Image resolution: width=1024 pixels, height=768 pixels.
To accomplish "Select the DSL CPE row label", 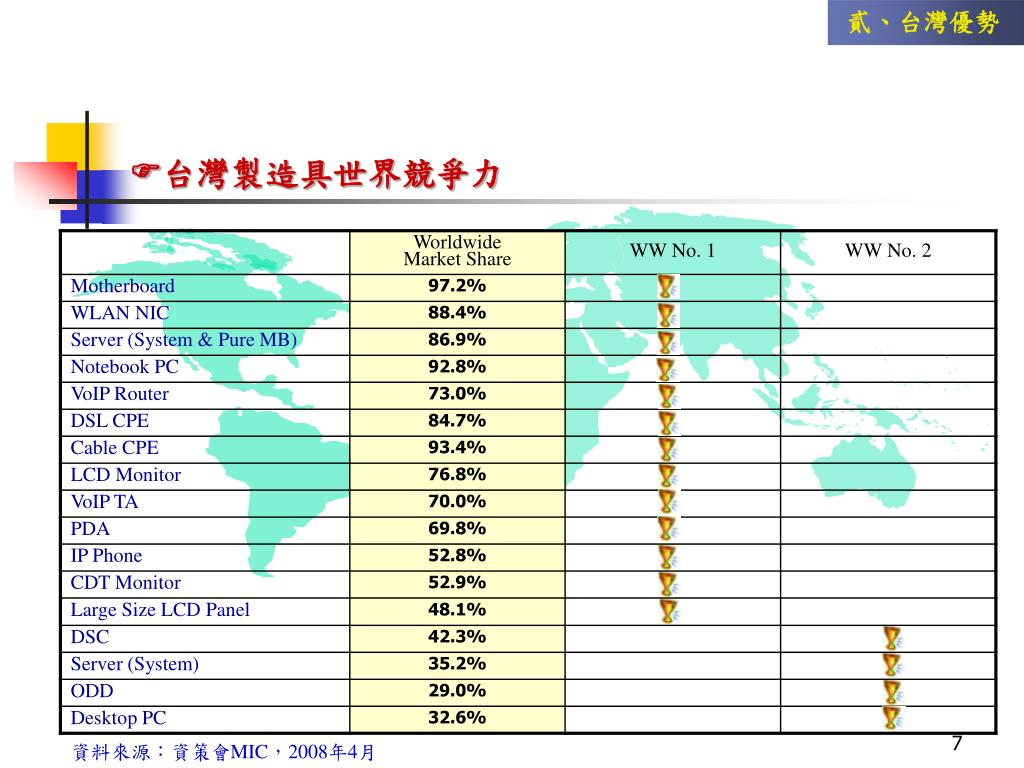I will pyautogui.click(x=110, y=421).
